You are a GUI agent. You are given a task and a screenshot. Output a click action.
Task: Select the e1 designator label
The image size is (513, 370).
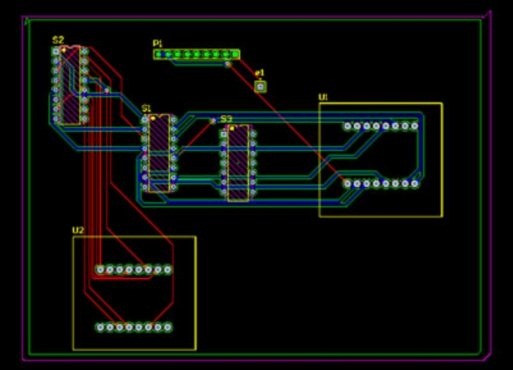tap(259, 73)
